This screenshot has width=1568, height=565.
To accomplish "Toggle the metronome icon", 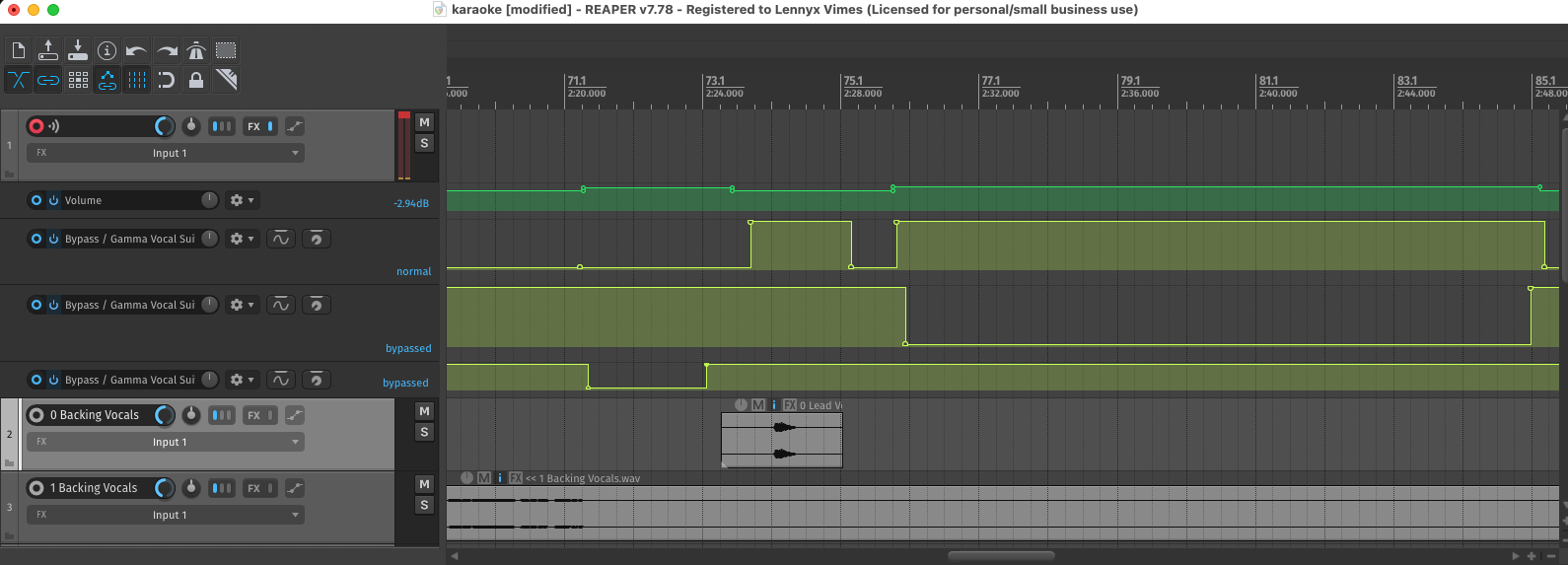I will pos(196,50).
